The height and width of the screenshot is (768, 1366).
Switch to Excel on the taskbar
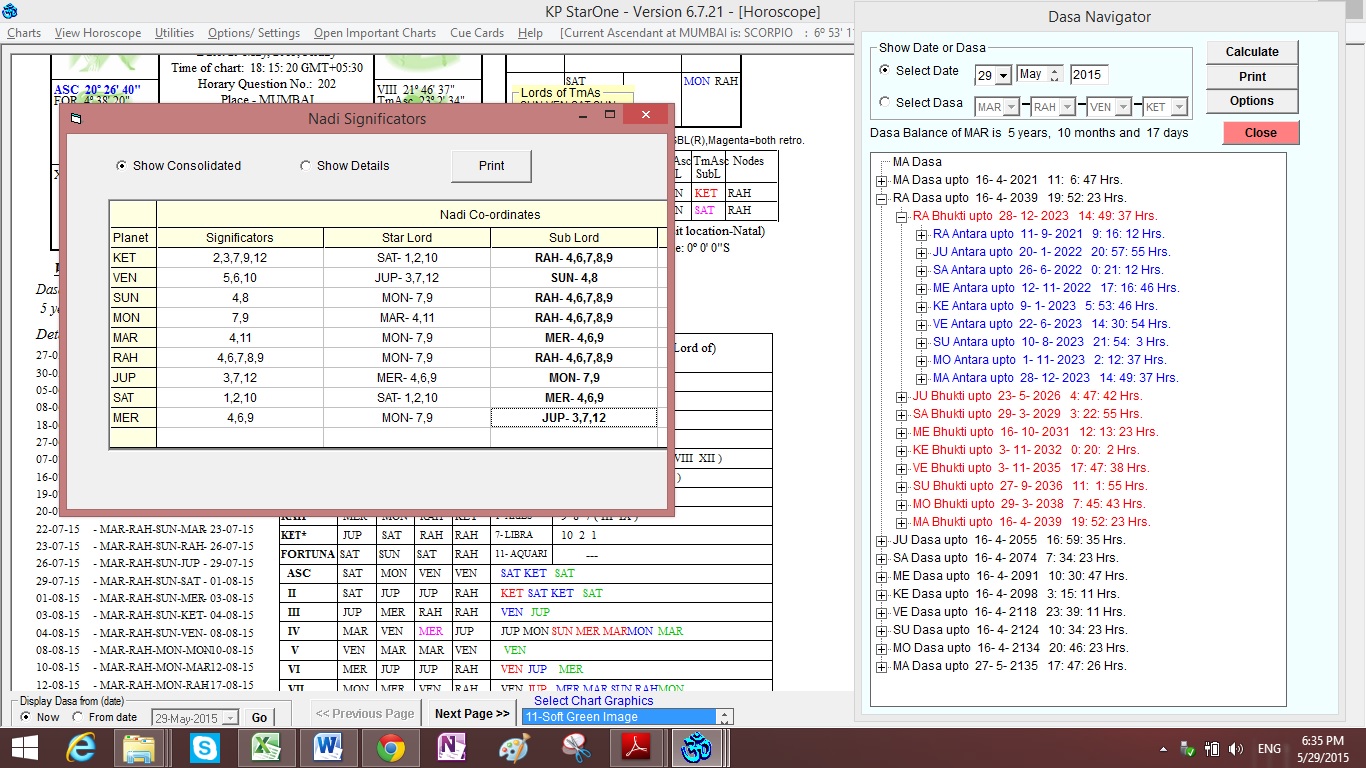(x=265, y=747)
